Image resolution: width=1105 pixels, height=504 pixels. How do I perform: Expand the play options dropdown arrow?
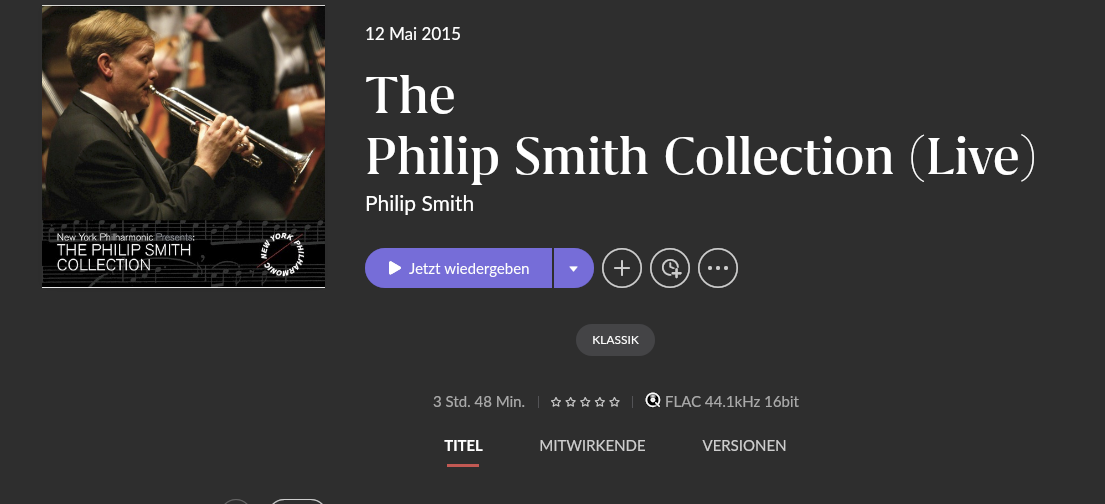[x=574, y=268]
